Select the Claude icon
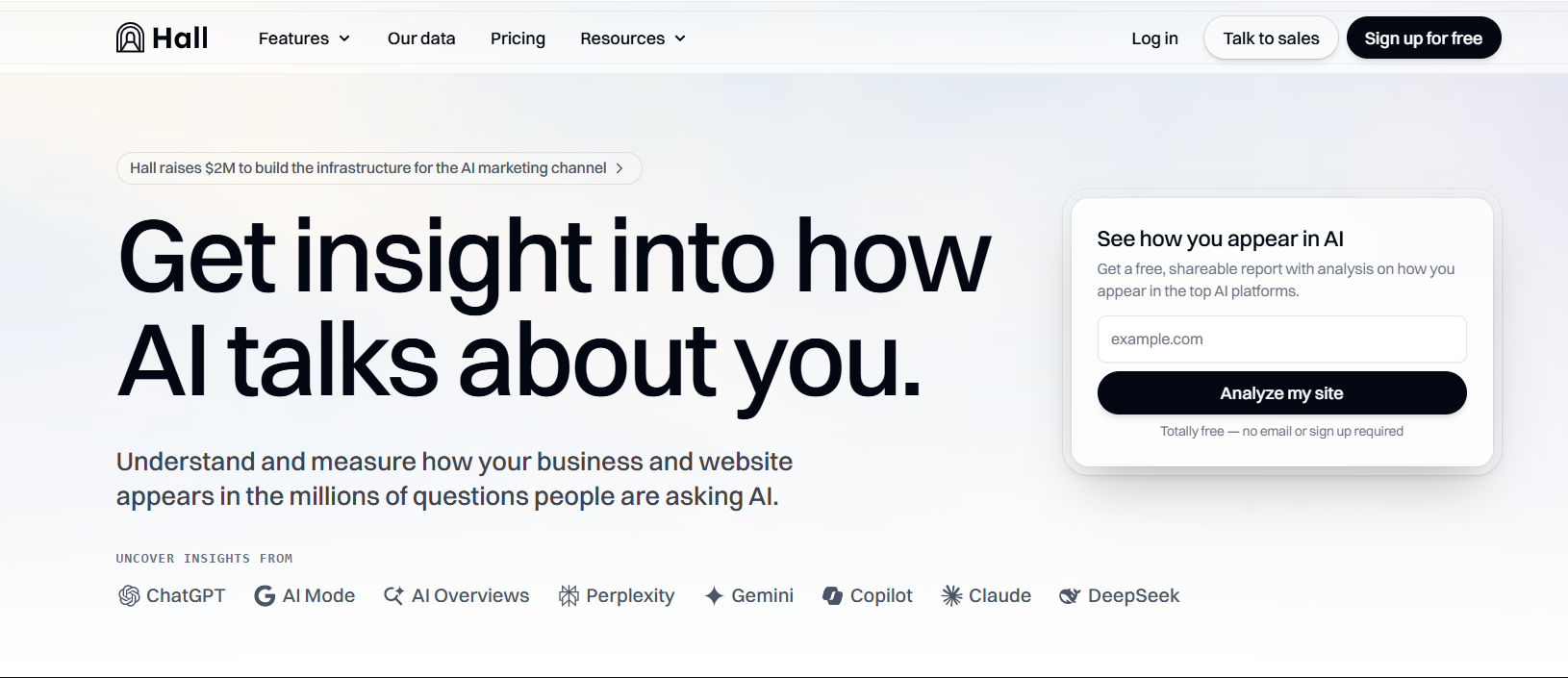 pyautogui.click(x=951, y=595)
